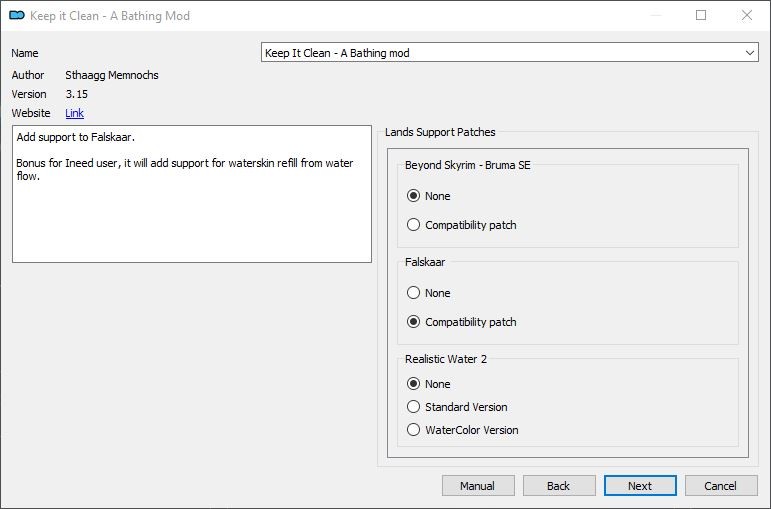Maximize the installer window

(701, 15)
